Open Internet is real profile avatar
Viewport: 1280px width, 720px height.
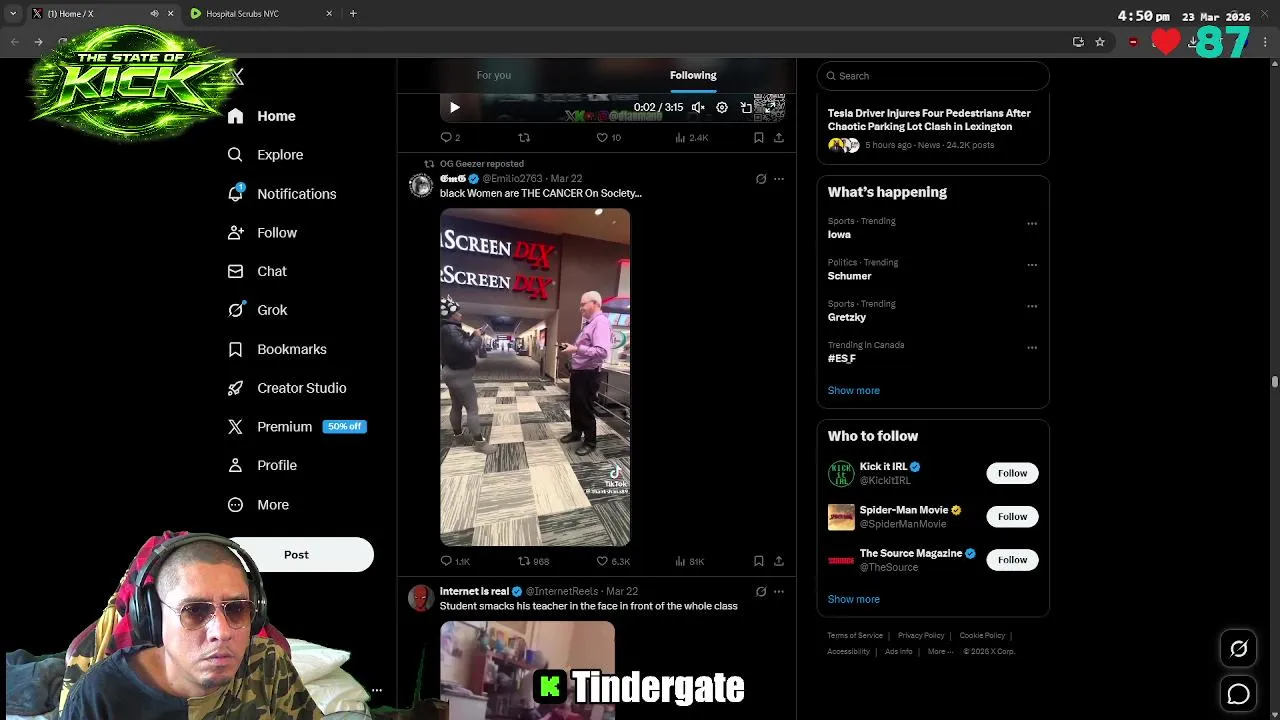[x=421, y=598]
